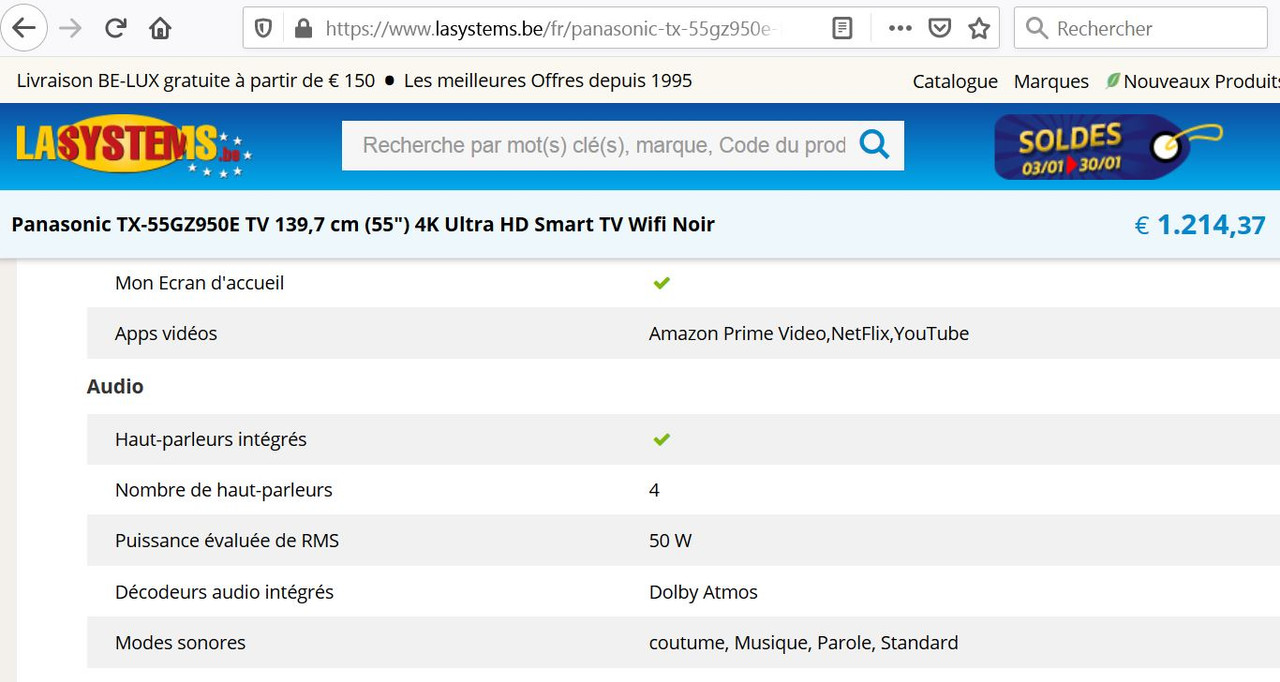The height and width of the screenshot is (682, 1280).
Task: Open the Marques menu
Action: point(1051,82)
